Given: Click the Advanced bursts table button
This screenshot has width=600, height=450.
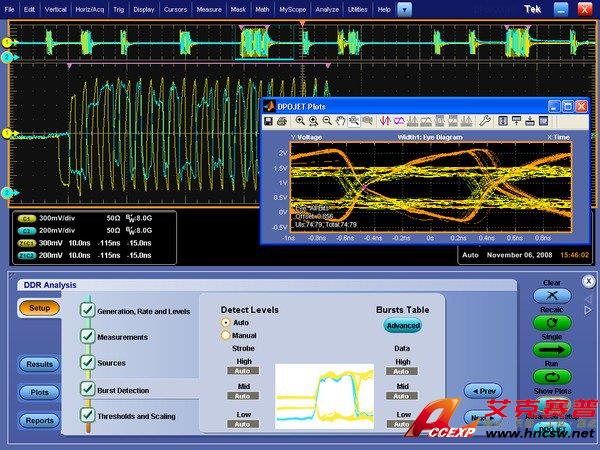Looking at the screenshot, I should tap(402, 326).
